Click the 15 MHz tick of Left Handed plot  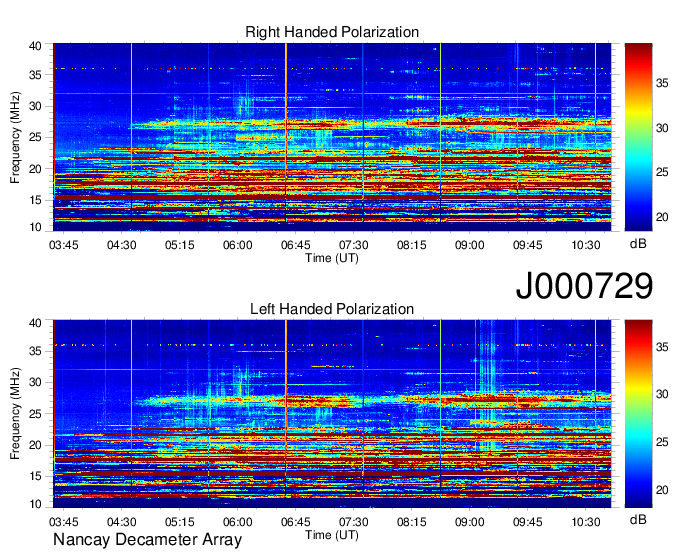tap(36, 477)
